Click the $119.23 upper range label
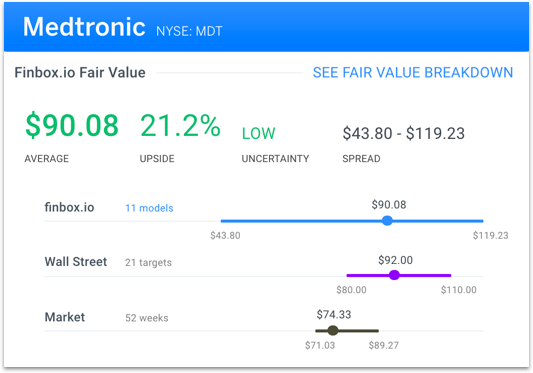 pyautogui.click(x=491, y=235)
